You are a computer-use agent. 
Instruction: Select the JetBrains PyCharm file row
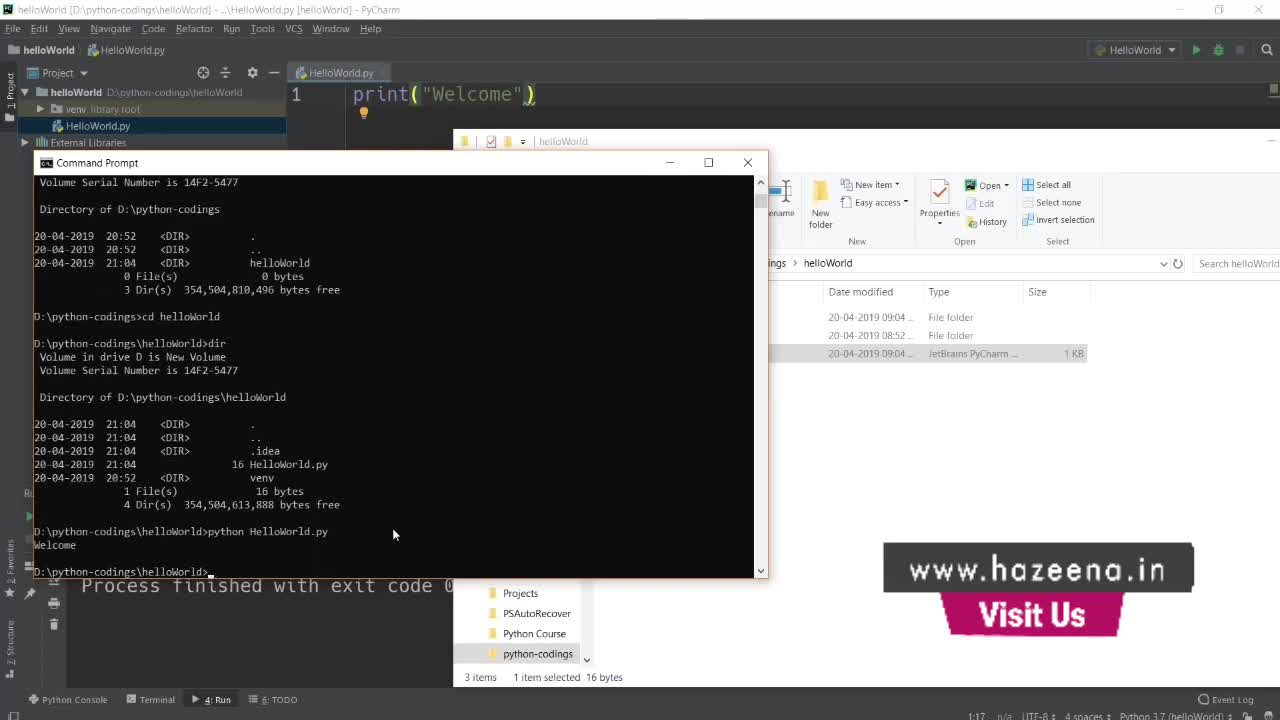[x=927, y=354]
